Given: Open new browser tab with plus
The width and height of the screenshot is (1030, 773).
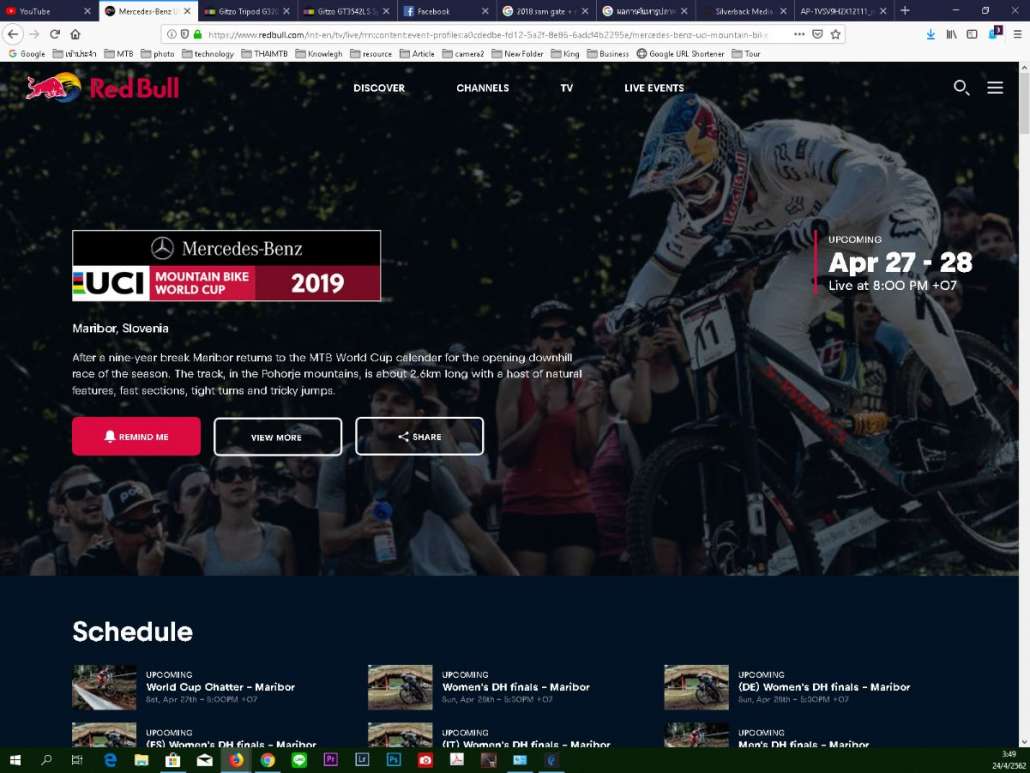Looking at the screenshot, I should (905, 11).
